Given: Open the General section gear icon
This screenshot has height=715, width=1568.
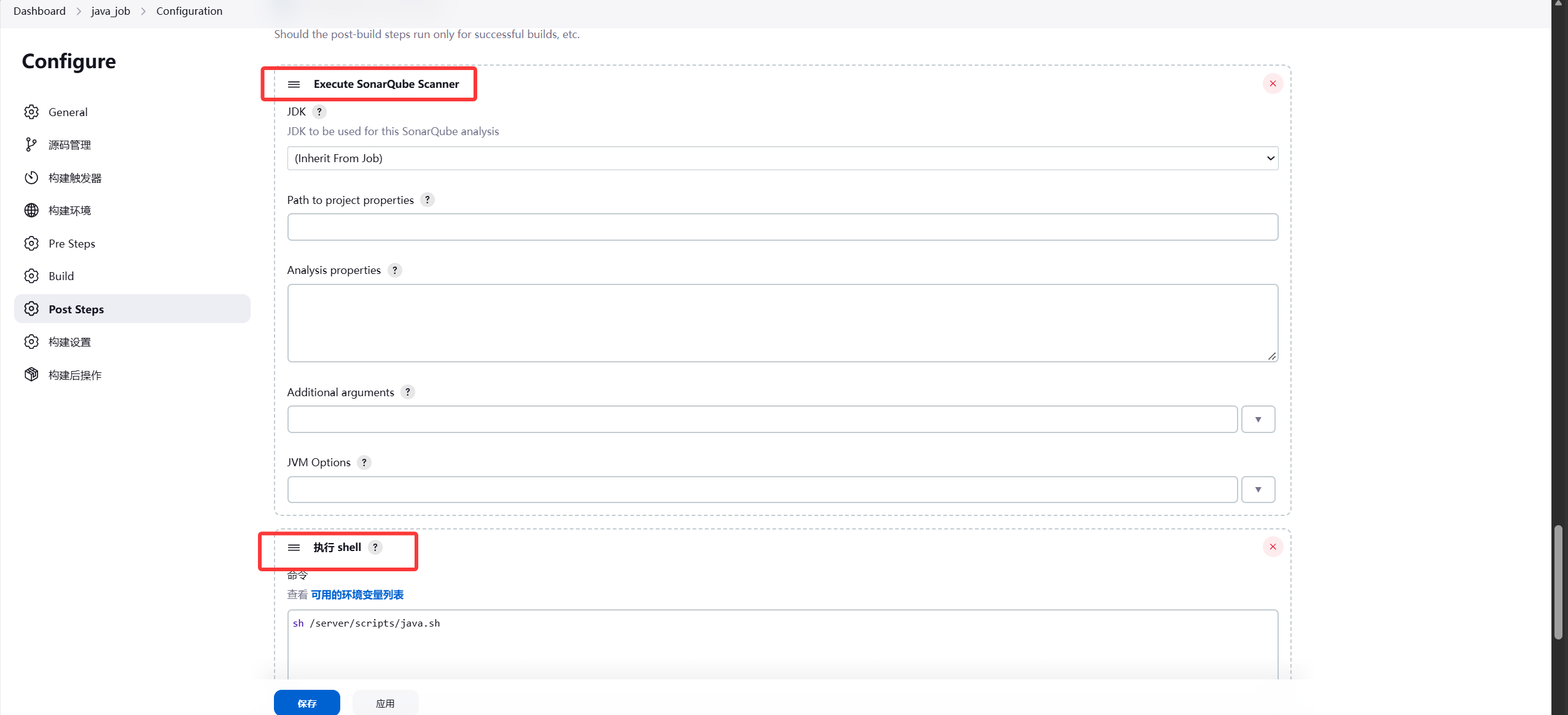Looking at the screenshot, I should (x=31, y=112).
